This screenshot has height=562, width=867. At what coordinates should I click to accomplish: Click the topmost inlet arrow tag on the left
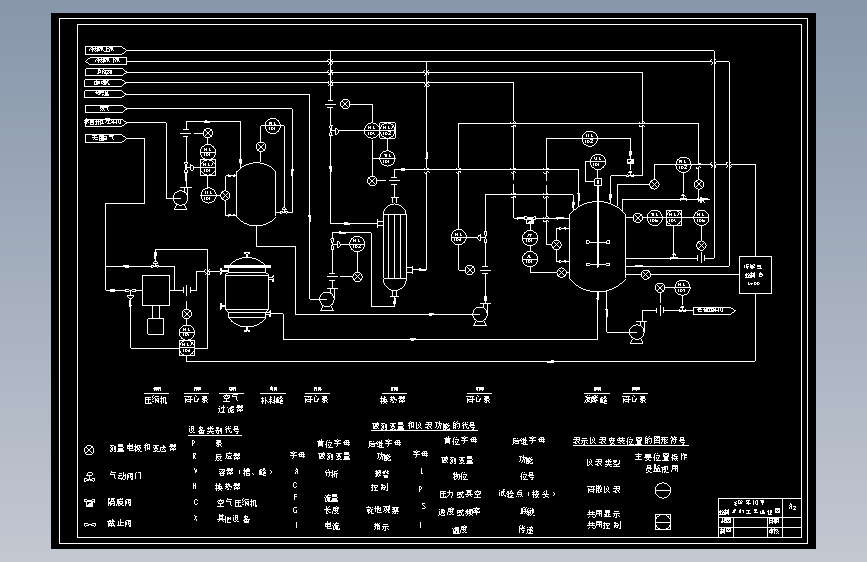tap(106, 50)
